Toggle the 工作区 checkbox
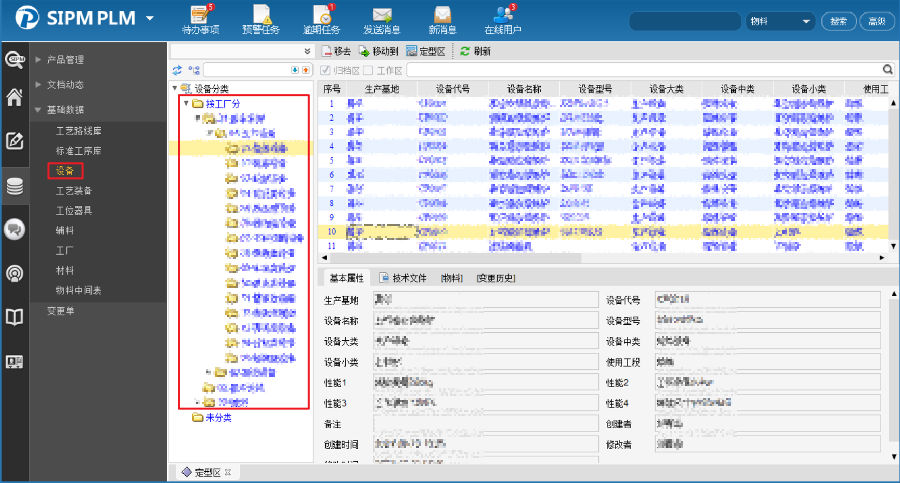The image size is (900, 483). click(x=368, y=70)
